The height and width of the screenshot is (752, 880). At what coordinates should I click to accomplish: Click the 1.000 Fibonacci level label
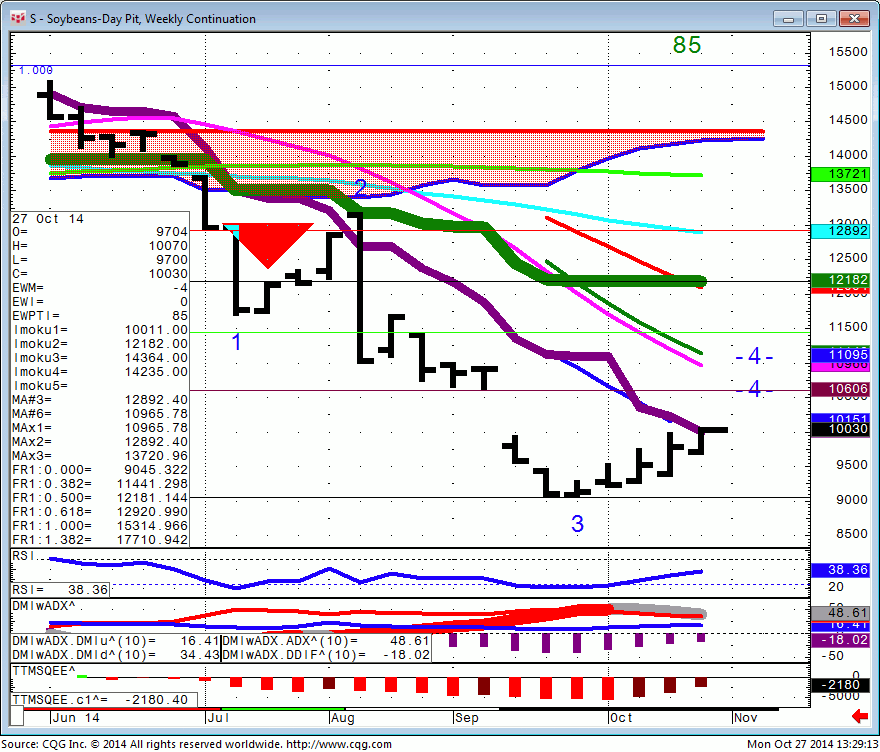(35, 71)
